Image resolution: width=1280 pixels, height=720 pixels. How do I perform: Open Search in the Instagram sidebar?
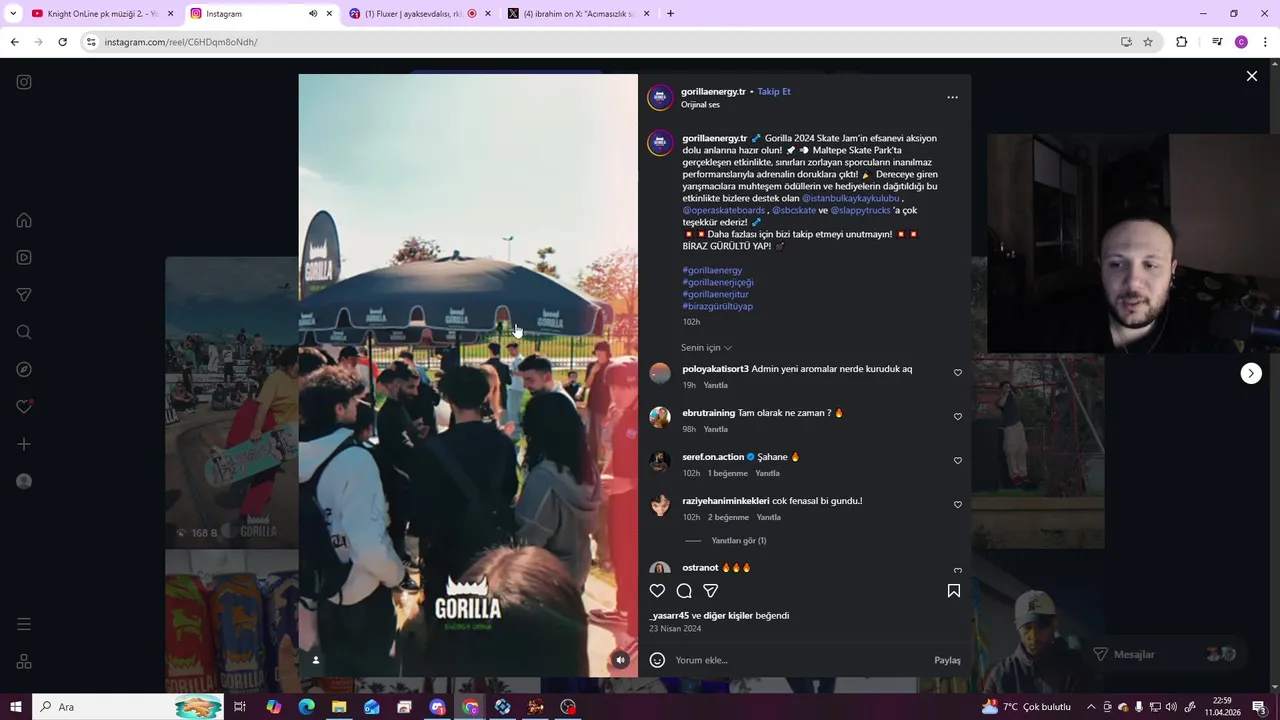[24, 332]
